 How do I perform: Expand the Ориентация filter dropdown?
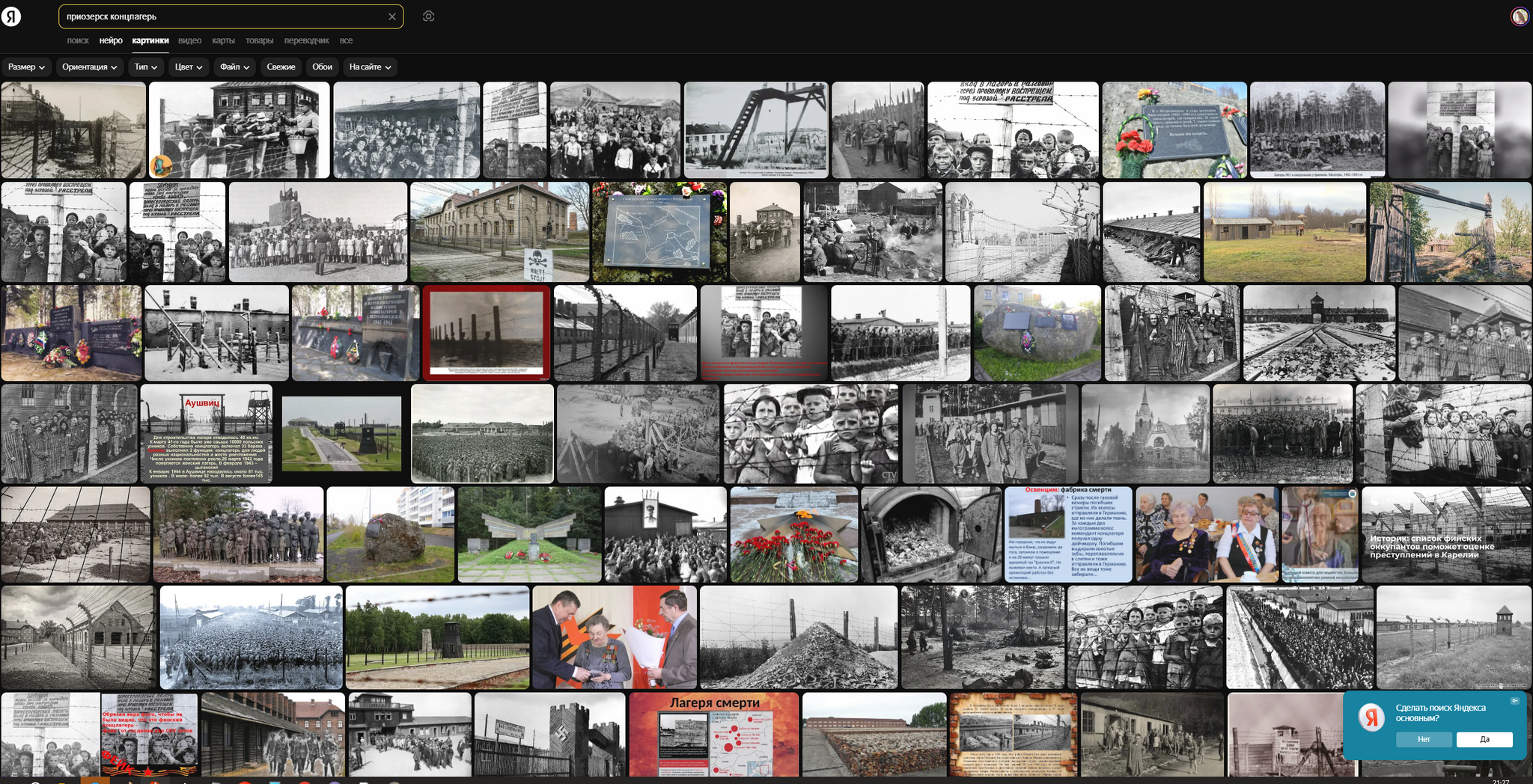89,67
